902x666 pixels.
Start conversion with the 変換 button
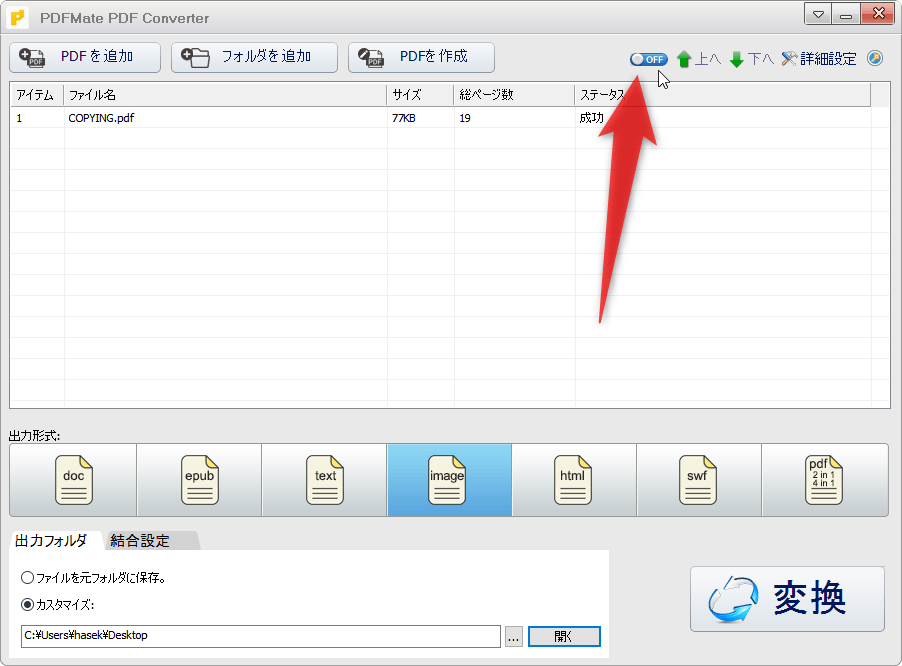point(788,599)
